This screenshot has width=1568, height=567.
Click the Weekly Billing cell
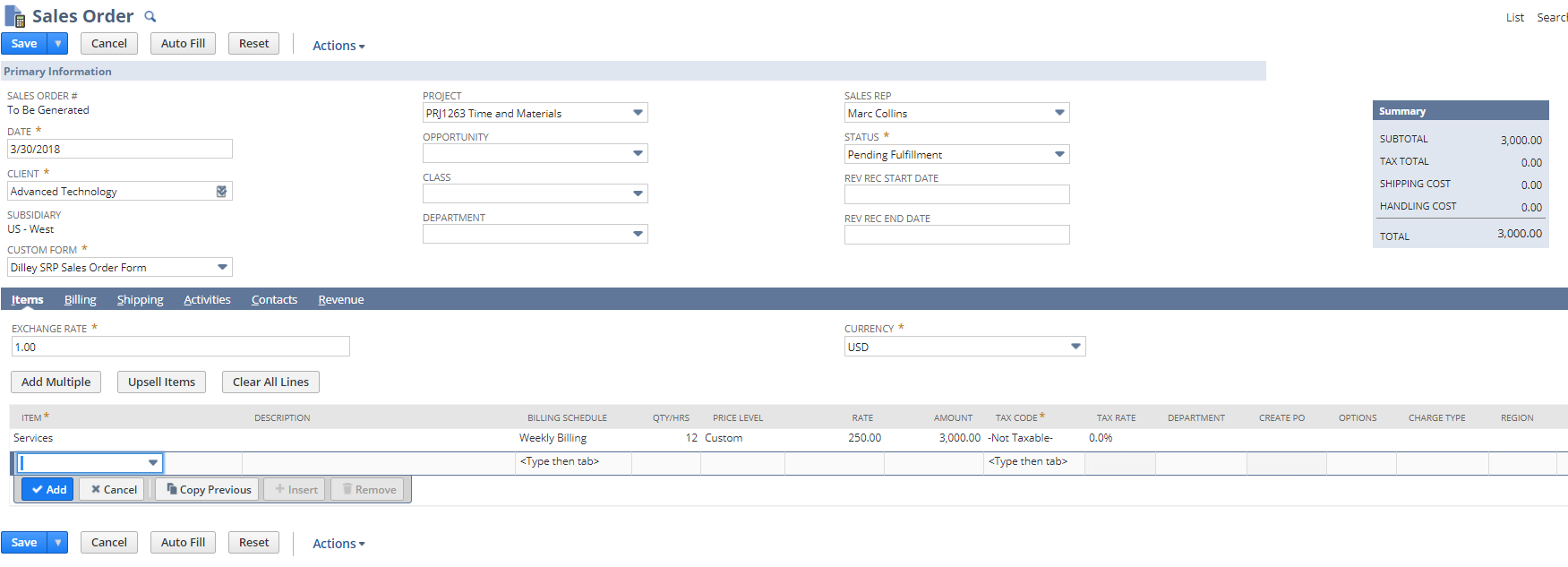pyautogui.click(x=553, y=438)
